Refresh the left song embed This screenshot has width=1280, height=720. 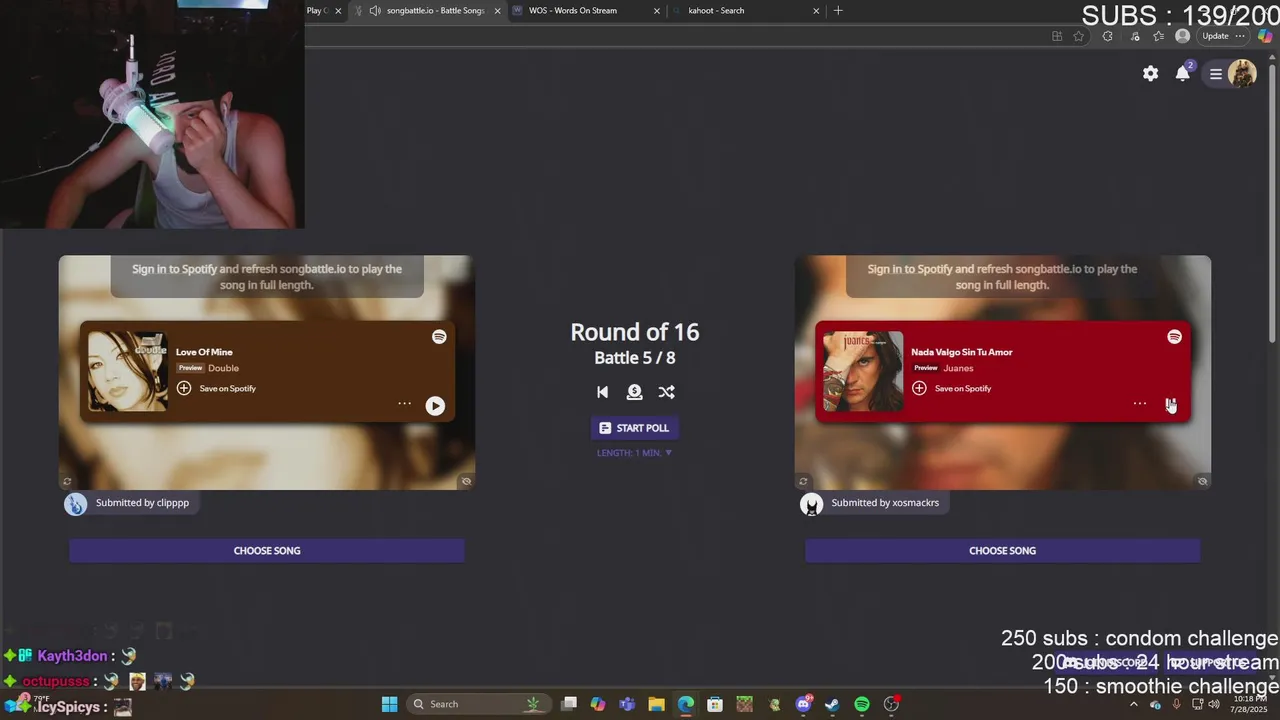[x=67, y=481]
